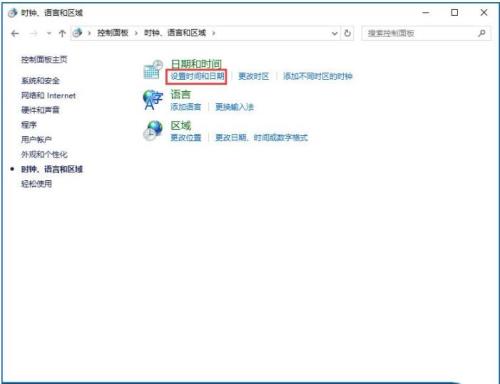
Task: Click the Date and Time calendar clock icon
Action: coord(153,70)
